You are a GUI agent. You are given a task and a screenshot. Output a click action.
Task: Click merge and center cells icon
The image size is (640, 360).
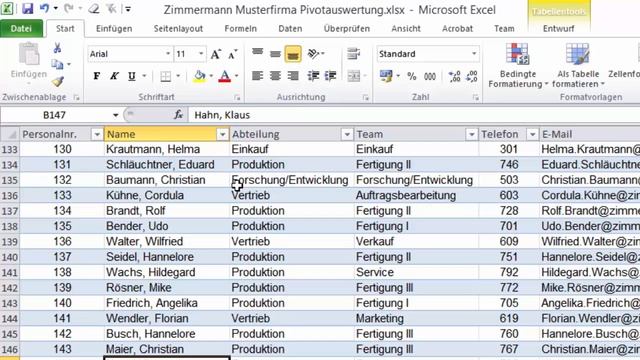[x=353, y=76]
